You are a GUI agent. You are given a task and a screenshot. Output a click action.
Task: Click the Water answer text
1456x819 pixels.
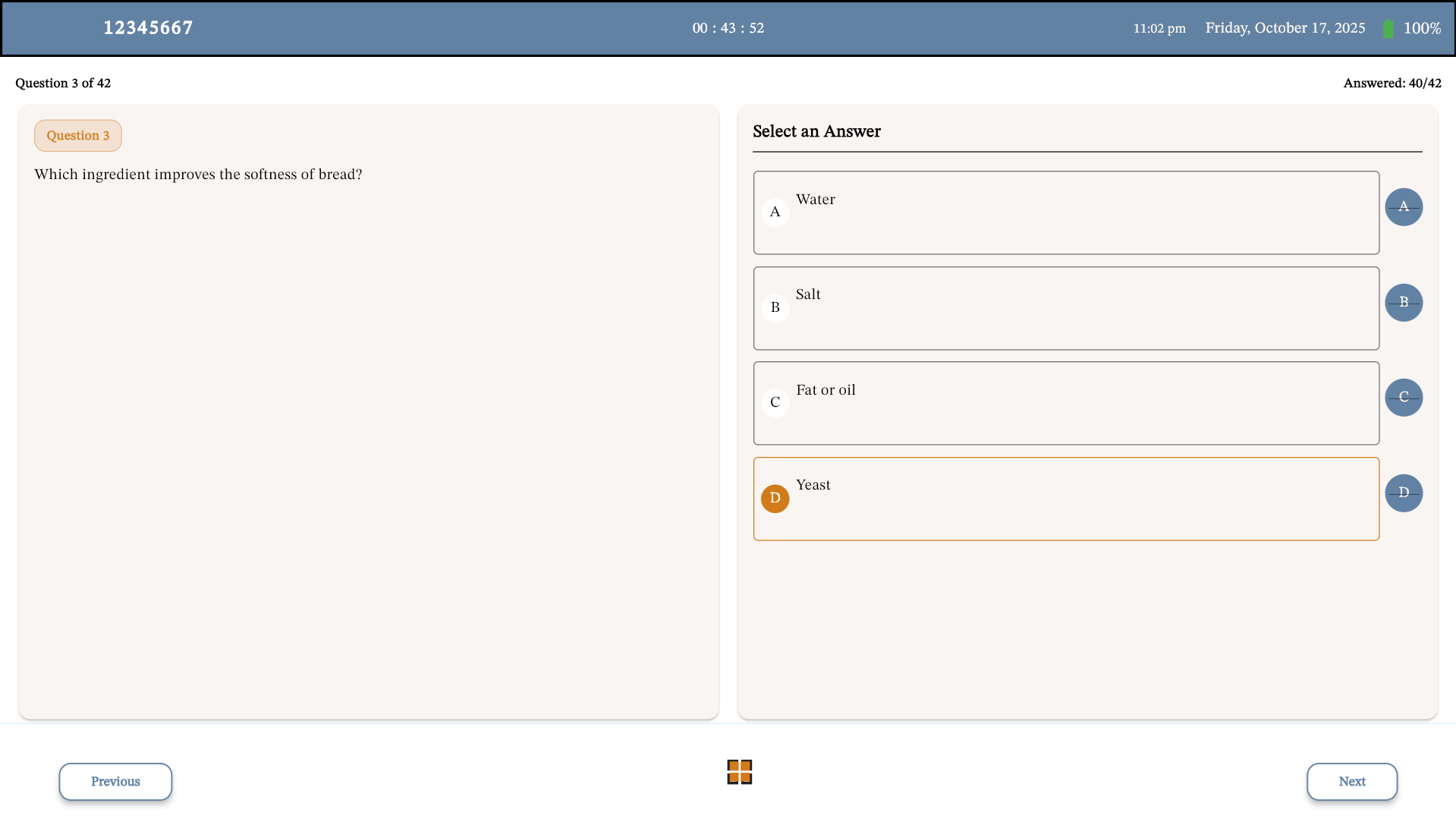coord(815,200)
